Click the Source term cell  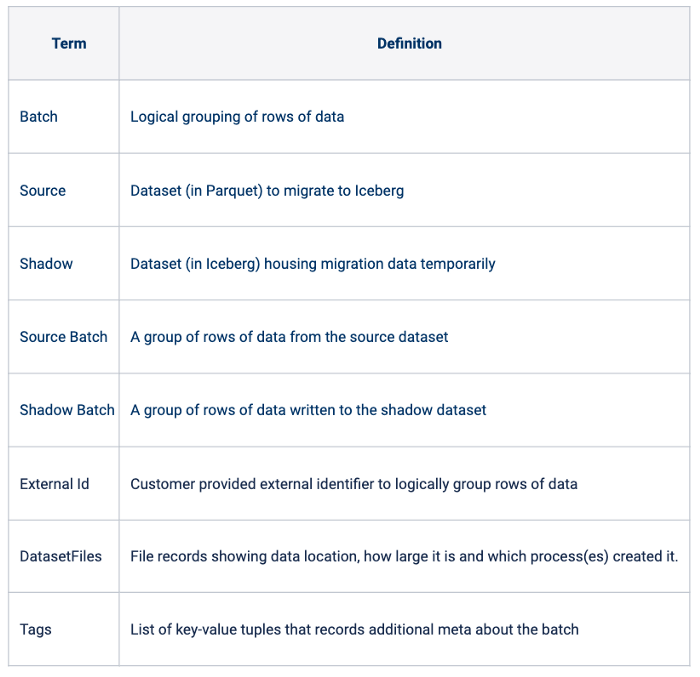43,190
